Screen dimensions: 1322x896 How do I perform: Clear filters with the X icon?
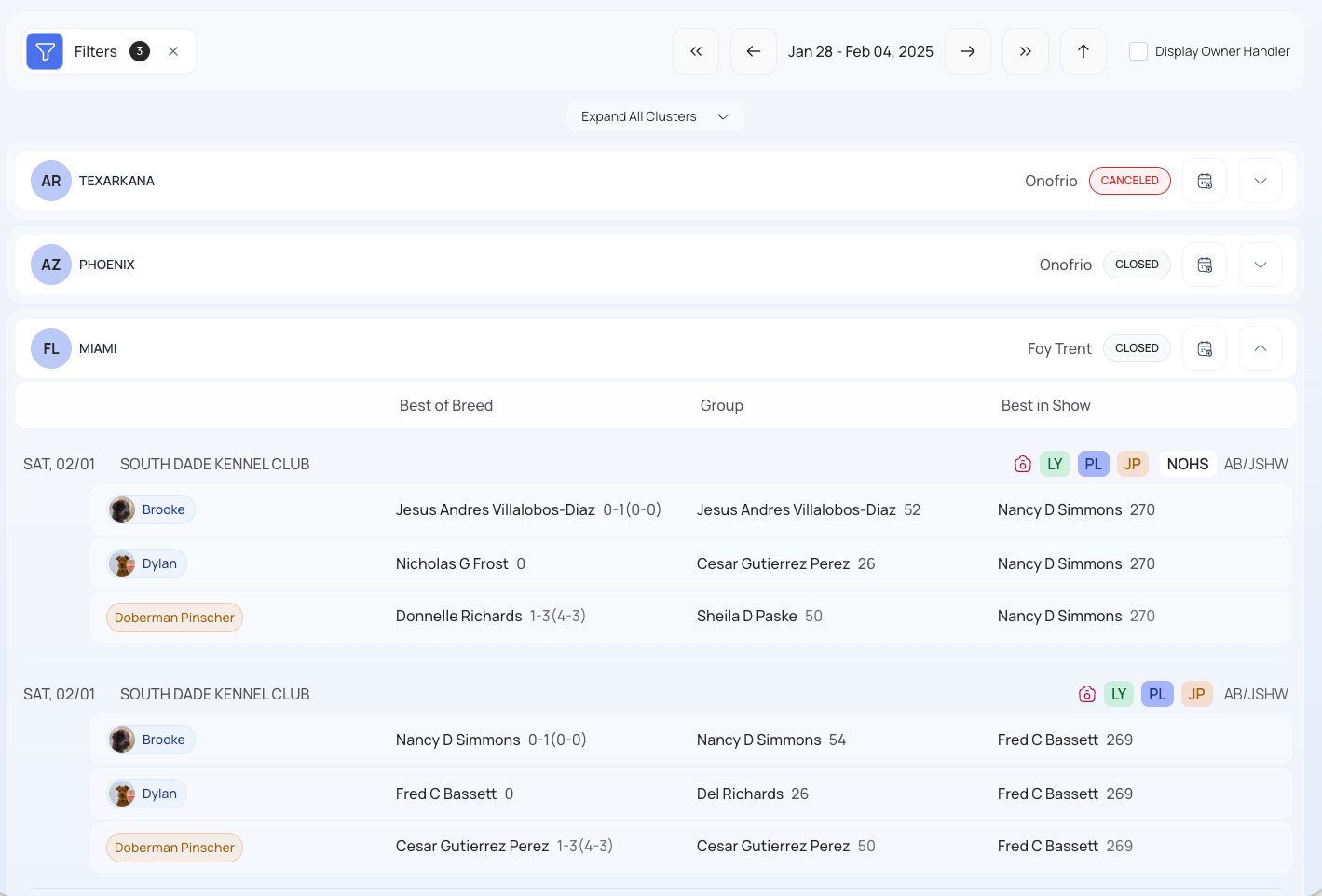pyautogui.click(x=173, y=51)
